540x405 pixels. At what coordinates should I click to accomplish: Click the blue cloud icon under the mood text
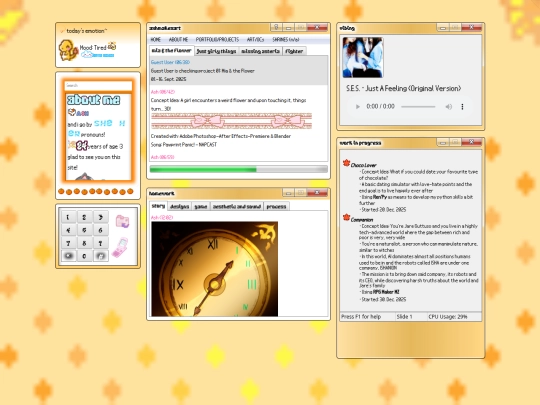(86, 55)
